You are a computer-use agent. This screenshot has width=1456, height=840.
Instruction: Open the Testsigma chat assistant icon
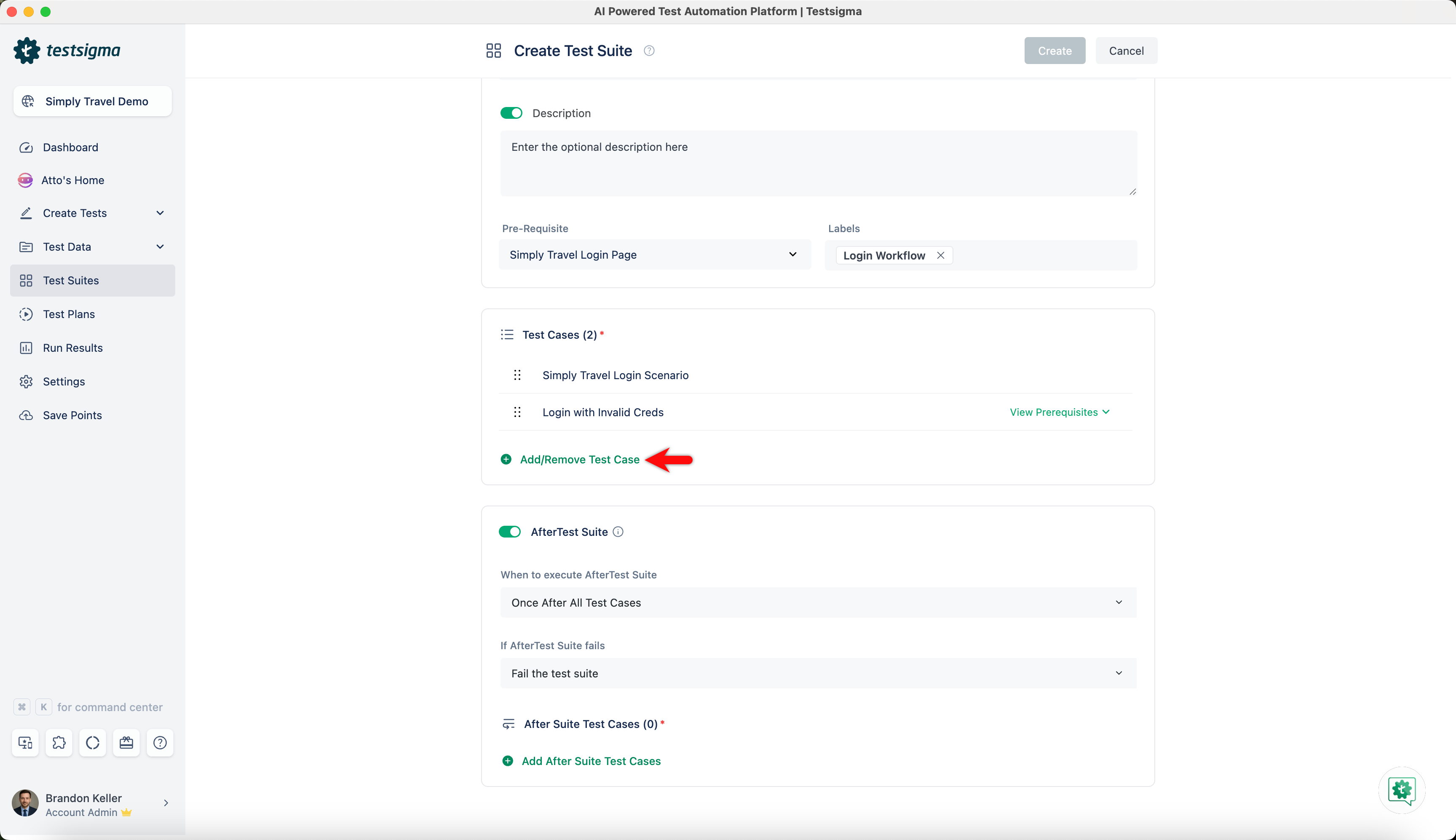(1401, 790)
